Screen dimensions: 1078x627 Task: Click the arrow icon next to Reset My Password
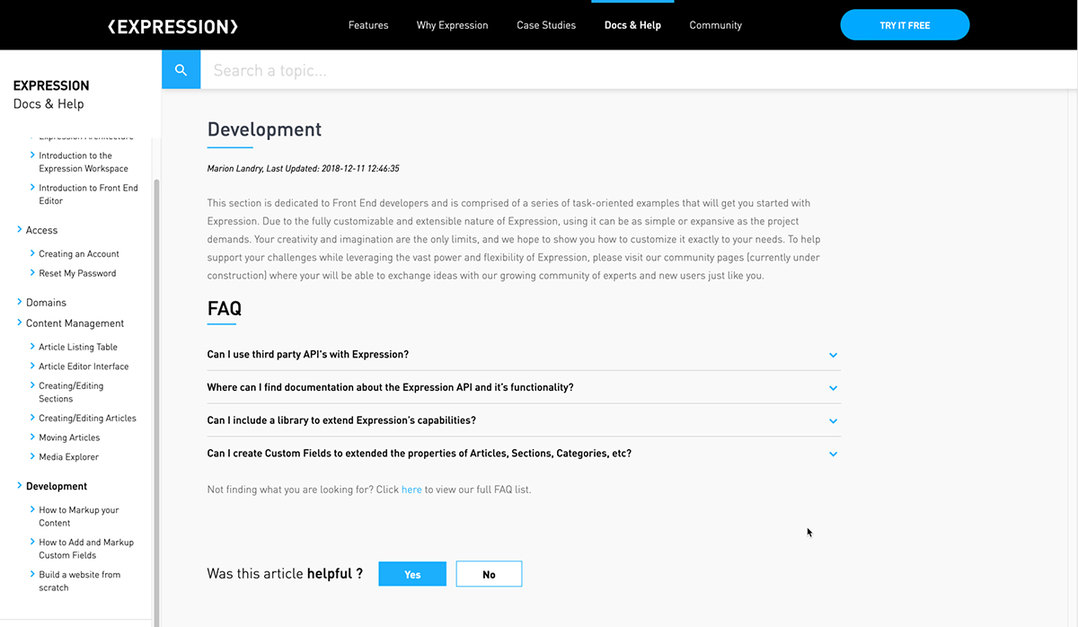[x=33, y=272]
